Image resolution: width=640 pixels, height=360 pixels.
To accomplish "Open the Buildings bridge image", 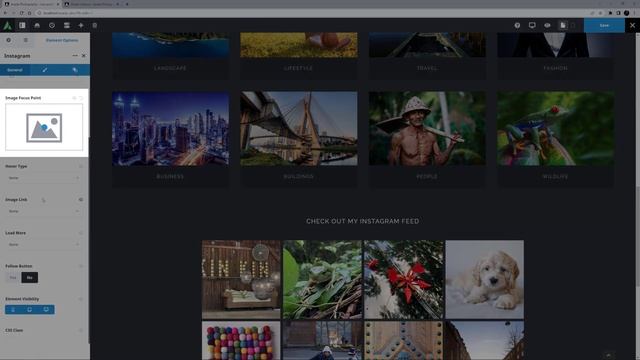I will tap(299, 129).
